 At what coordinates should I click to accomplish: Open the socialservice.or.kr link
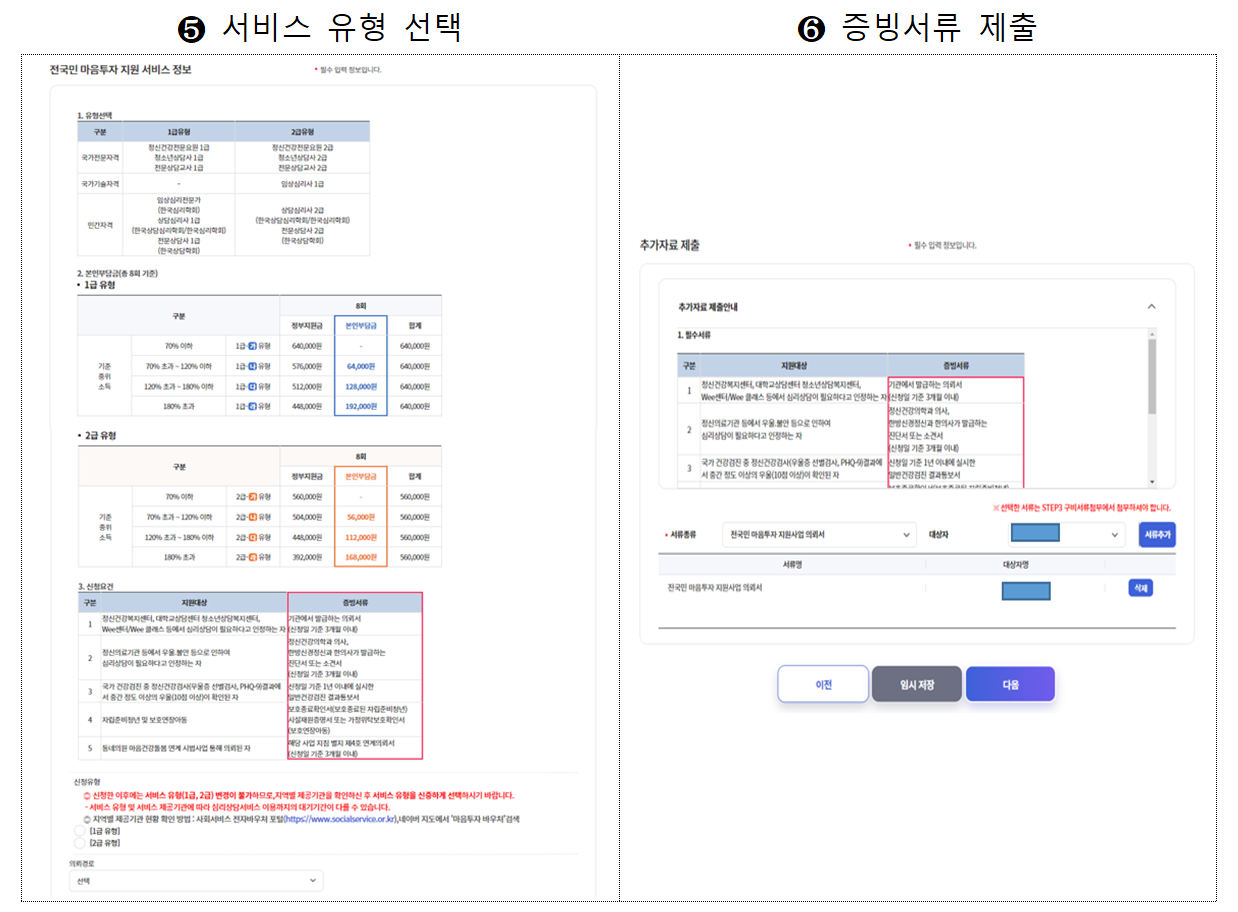click(342, 818)
